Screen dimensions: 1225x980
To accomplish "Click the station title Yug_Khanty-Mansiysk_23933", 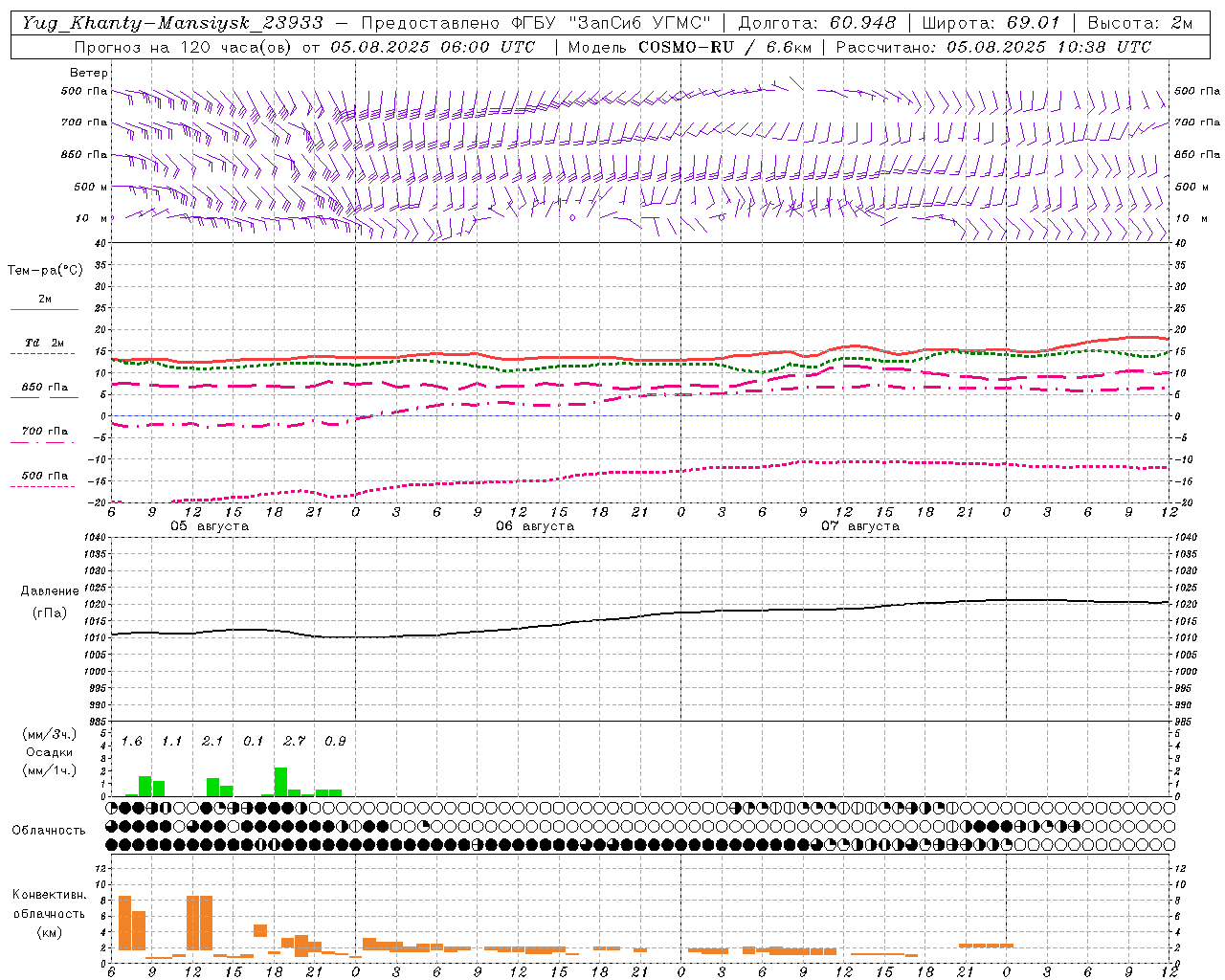I will [x=172, y=23].
